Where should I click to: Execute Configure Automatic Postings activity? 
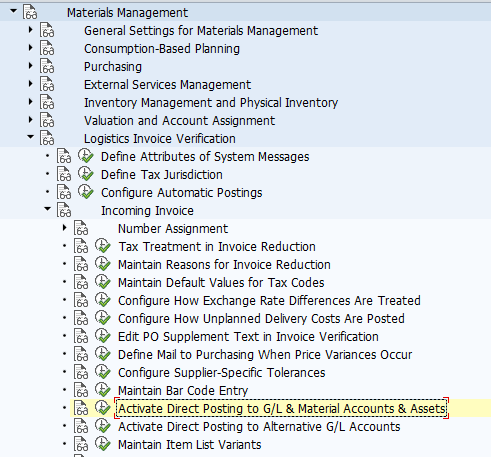tap(86, 192)
